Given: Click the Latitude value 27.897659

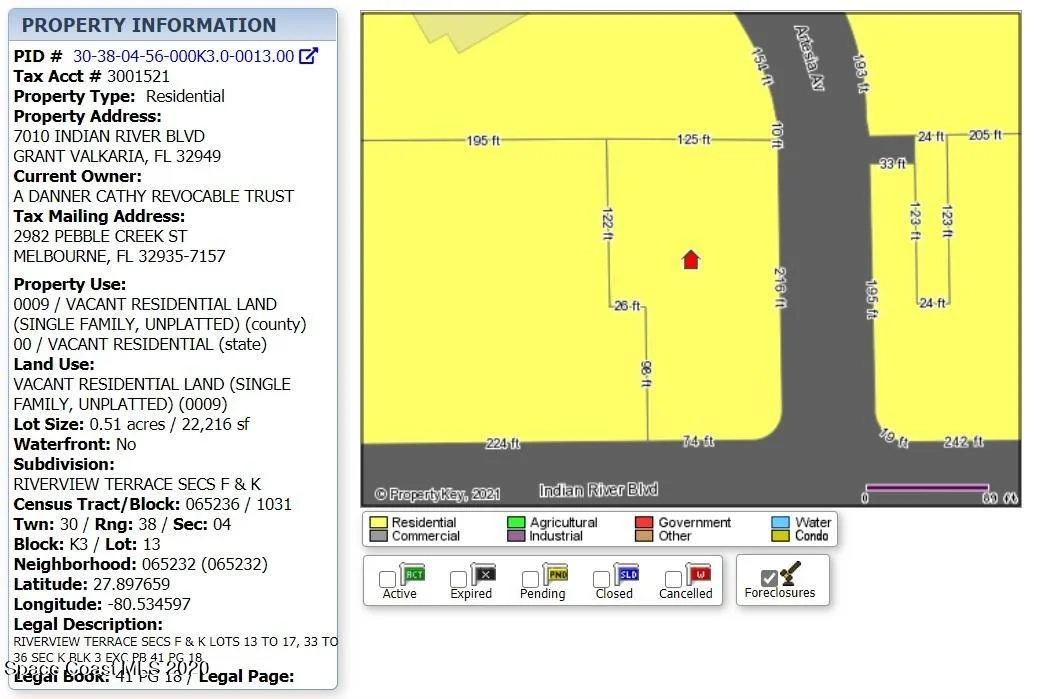Looking at the screenshot, I should point(131,584).
